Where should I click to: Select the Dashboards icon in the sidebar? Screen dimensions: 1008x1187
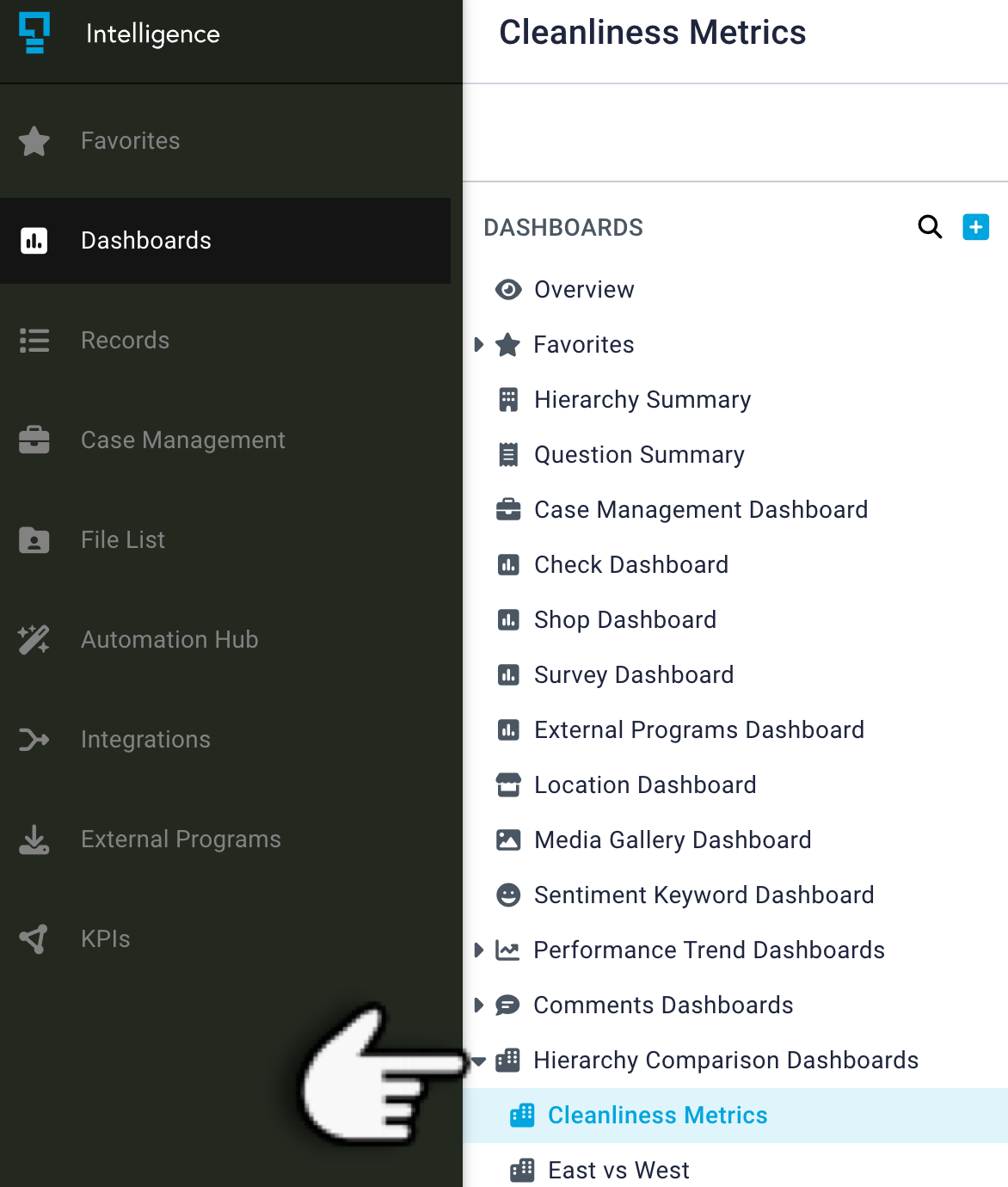pyautogui.click(x=34, y=240)
